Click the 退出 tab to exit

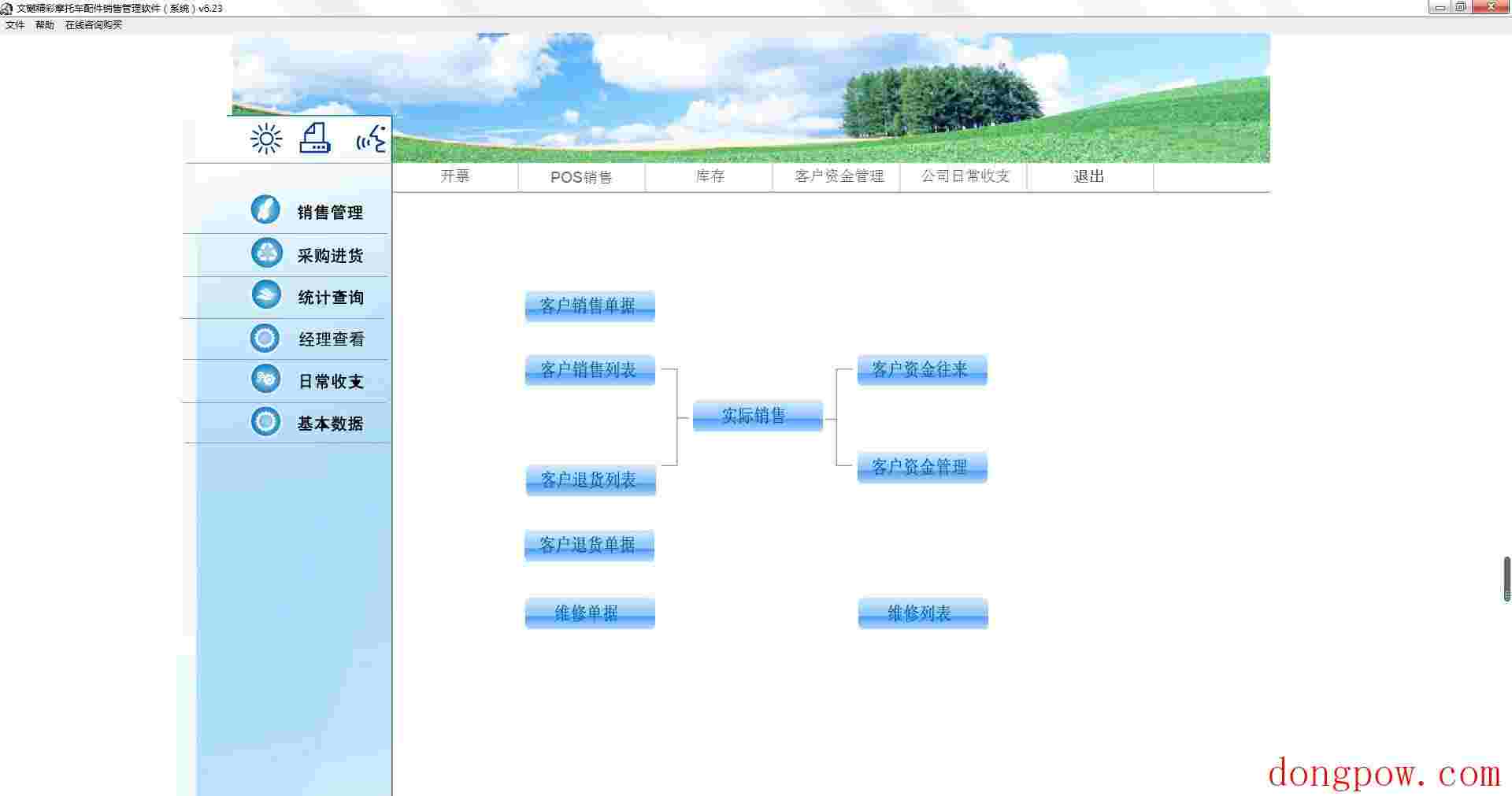pos(1089,176)
